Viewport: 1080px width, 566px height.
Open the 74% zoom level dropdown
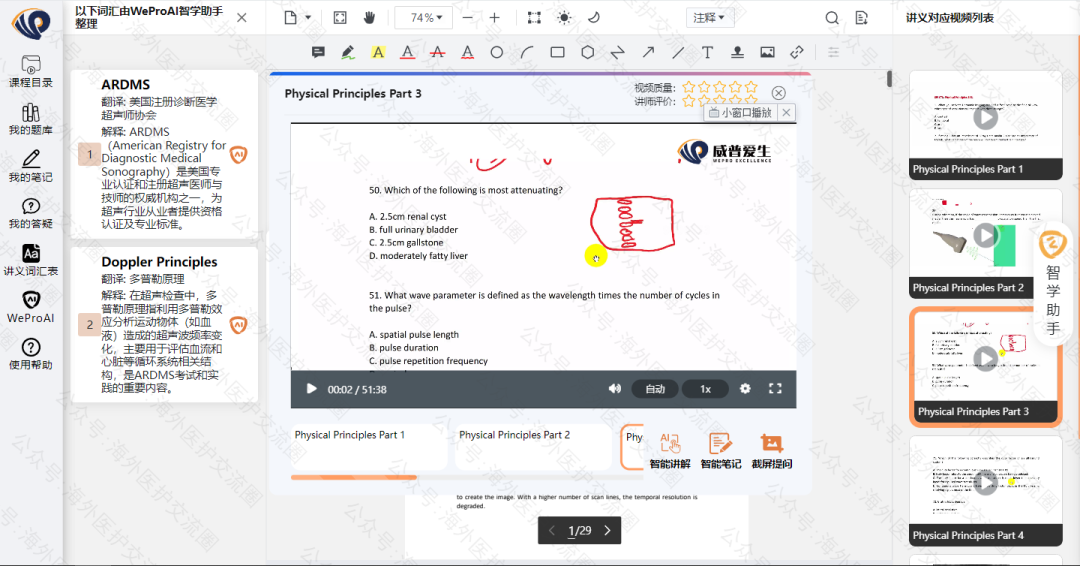(x=423, y=18)
